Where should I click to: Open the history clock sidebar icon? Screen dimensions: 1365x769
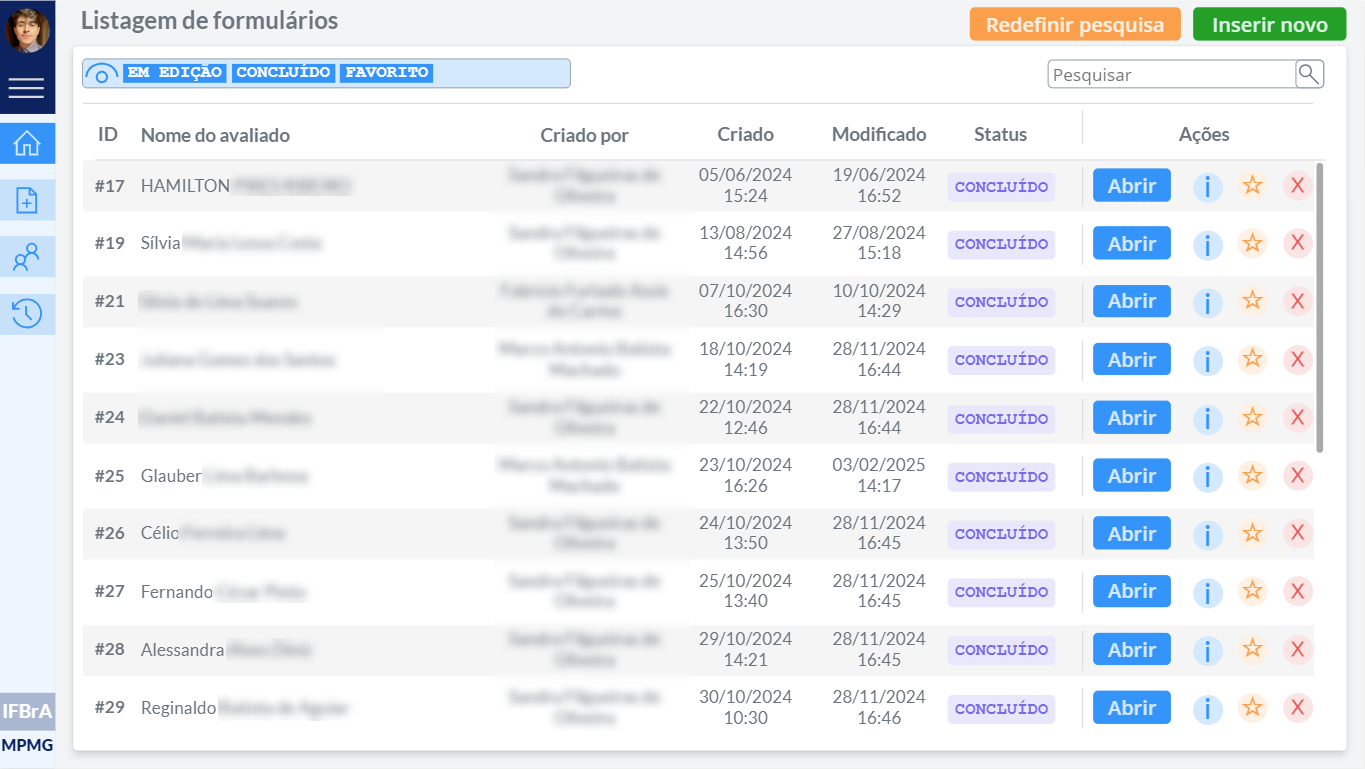click(x=27, y=314)
